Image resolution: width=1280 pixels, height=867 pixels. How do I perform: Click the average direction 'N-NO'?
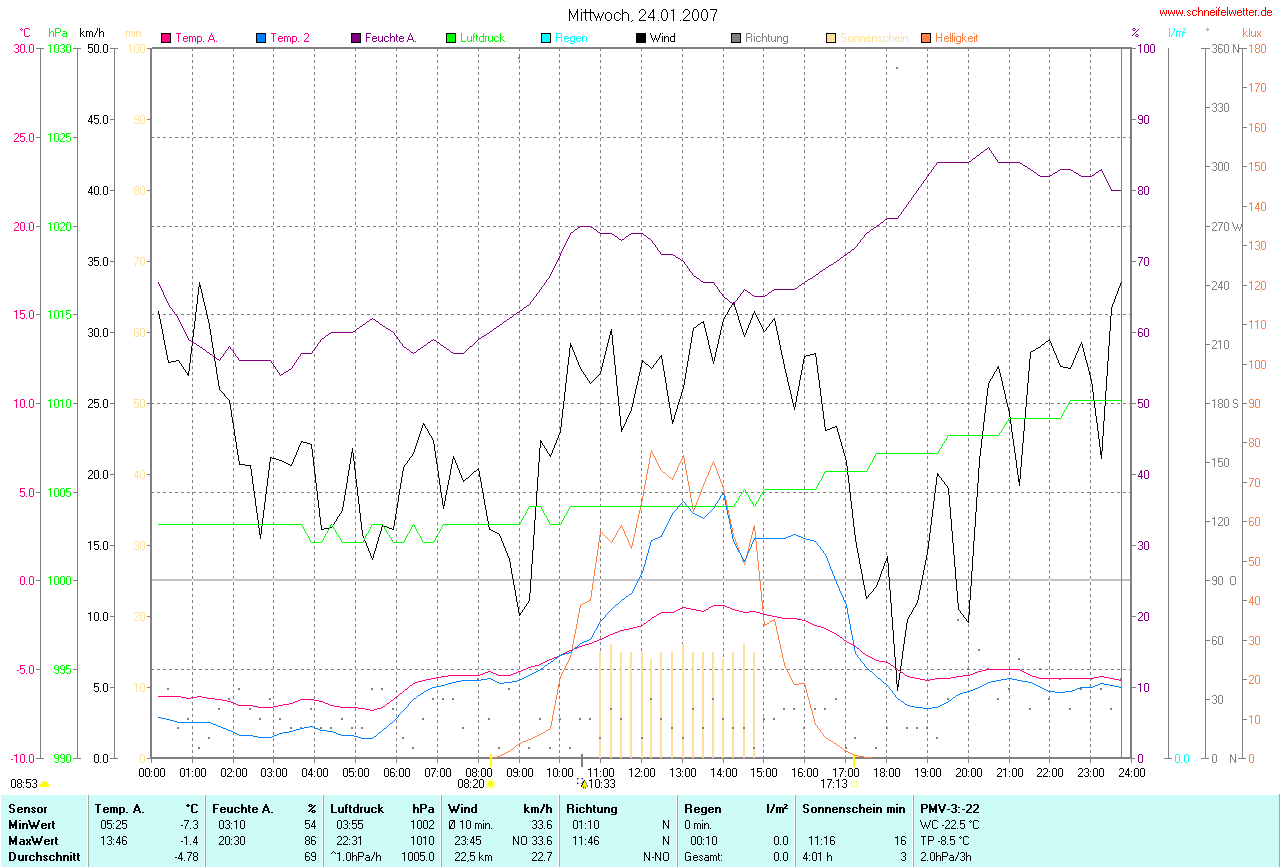656,856
